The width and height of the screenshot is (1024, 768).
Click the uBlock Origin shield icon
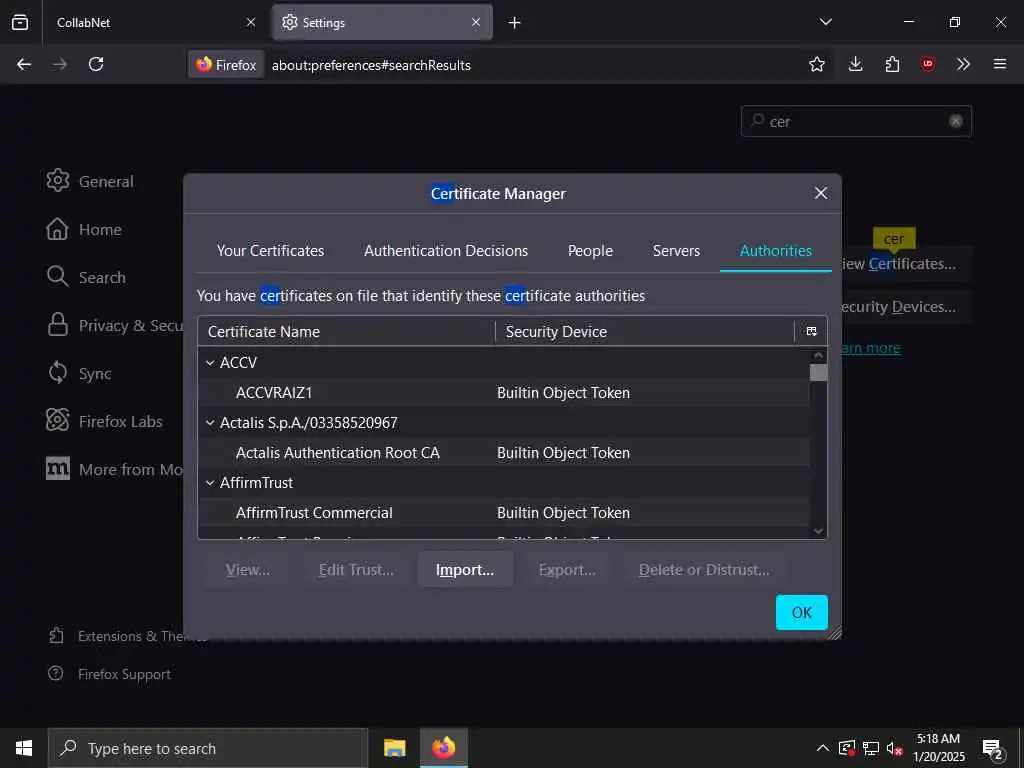pos(928,64)
